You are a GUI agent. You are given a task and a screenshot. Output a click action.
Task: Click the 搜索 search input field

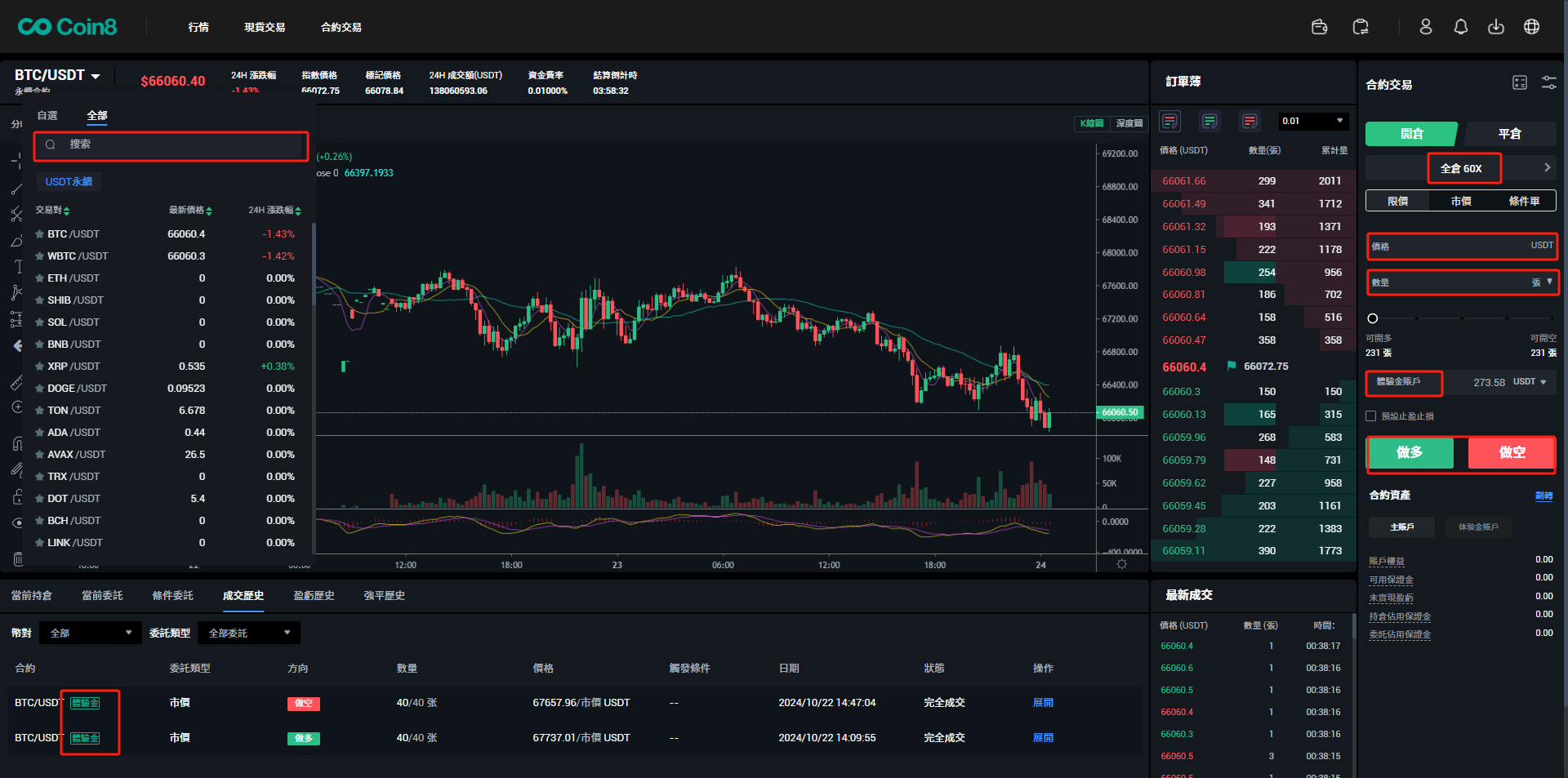tap(171, 145)
